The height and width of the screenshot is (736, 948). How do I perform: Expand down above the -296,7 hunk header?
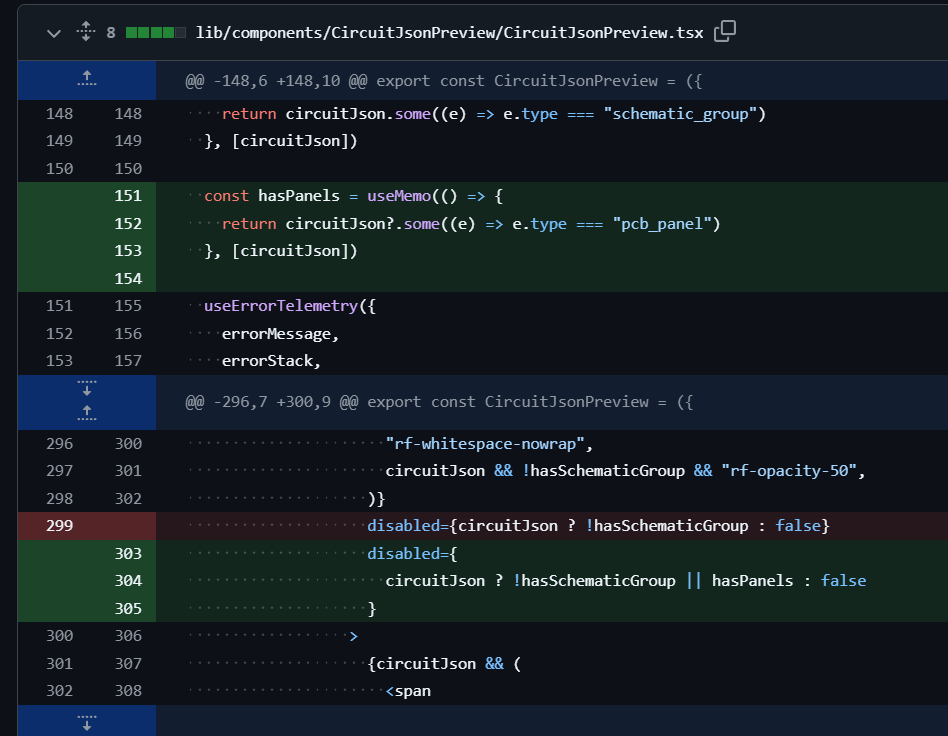coord(86,389)
